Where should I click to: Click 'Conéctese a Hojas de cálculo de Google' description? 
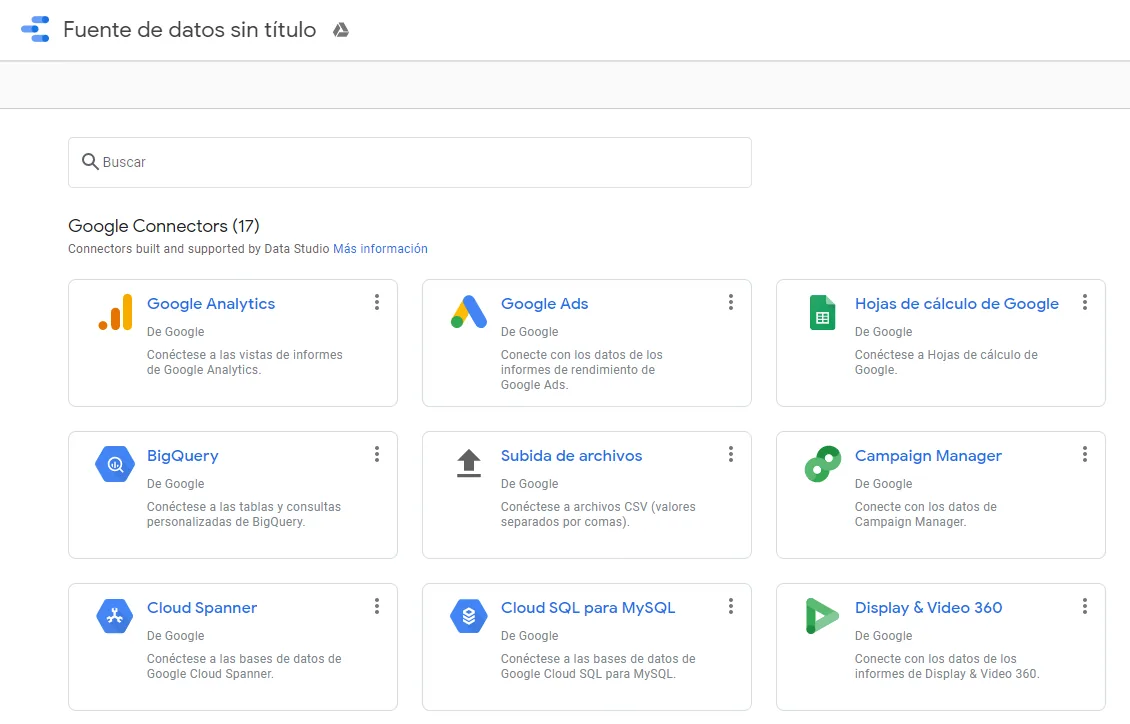click(946, 362)
